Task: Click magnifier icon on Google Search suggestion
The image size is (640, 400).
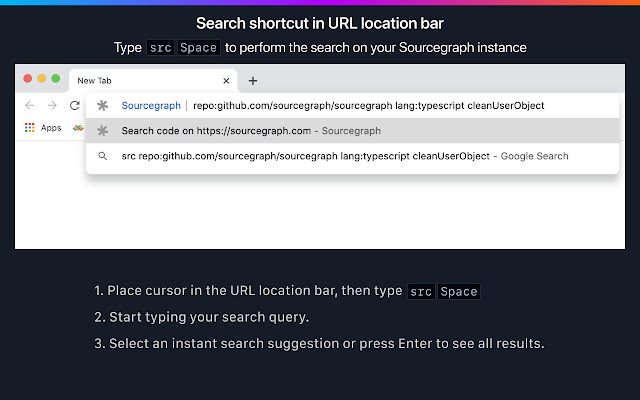Action: coord(102,156)
